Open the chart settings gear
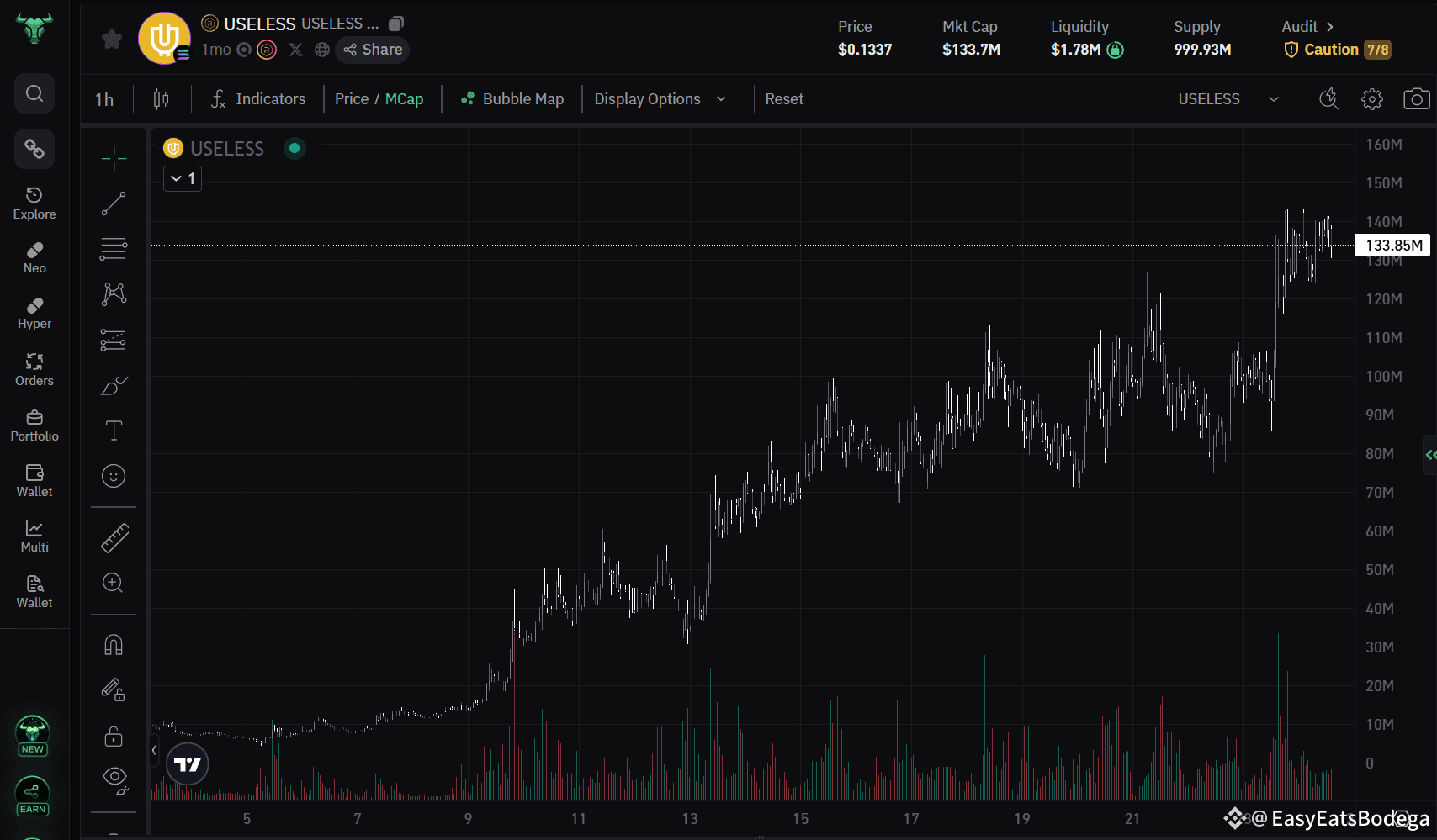1437x840 pixels. pos(1372,99)
